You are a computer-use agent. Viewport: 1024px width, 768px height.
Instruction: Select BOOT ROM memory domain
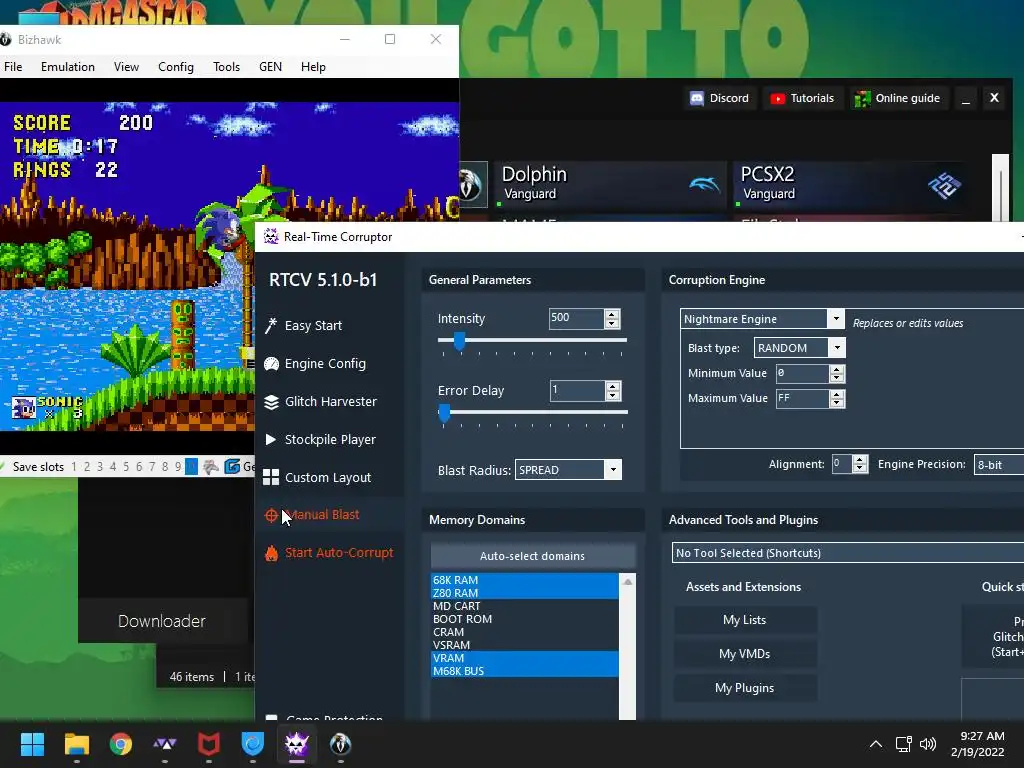point(524,619)
